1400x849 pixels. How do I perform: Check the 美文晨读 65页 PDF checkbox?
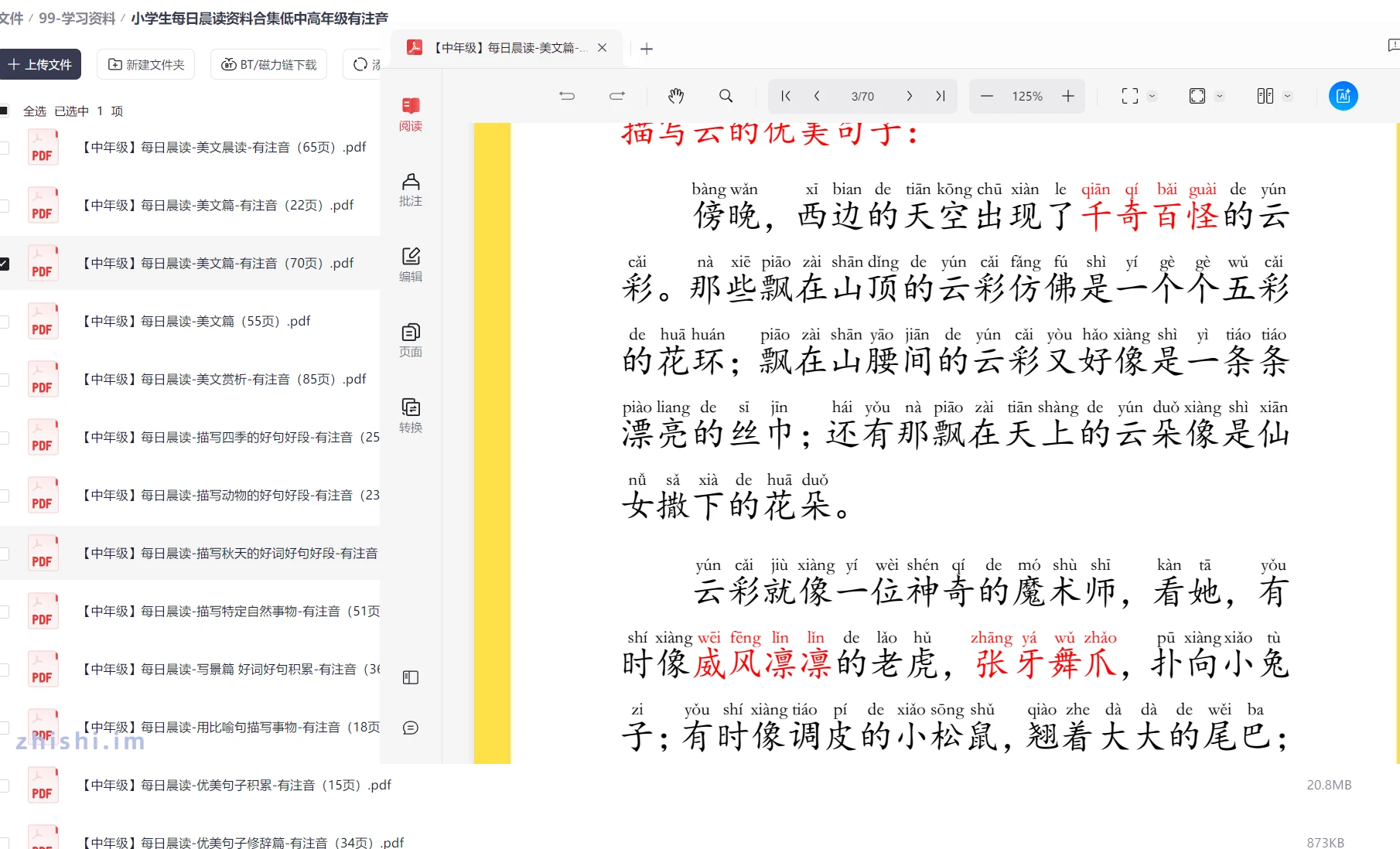point(5,148)
